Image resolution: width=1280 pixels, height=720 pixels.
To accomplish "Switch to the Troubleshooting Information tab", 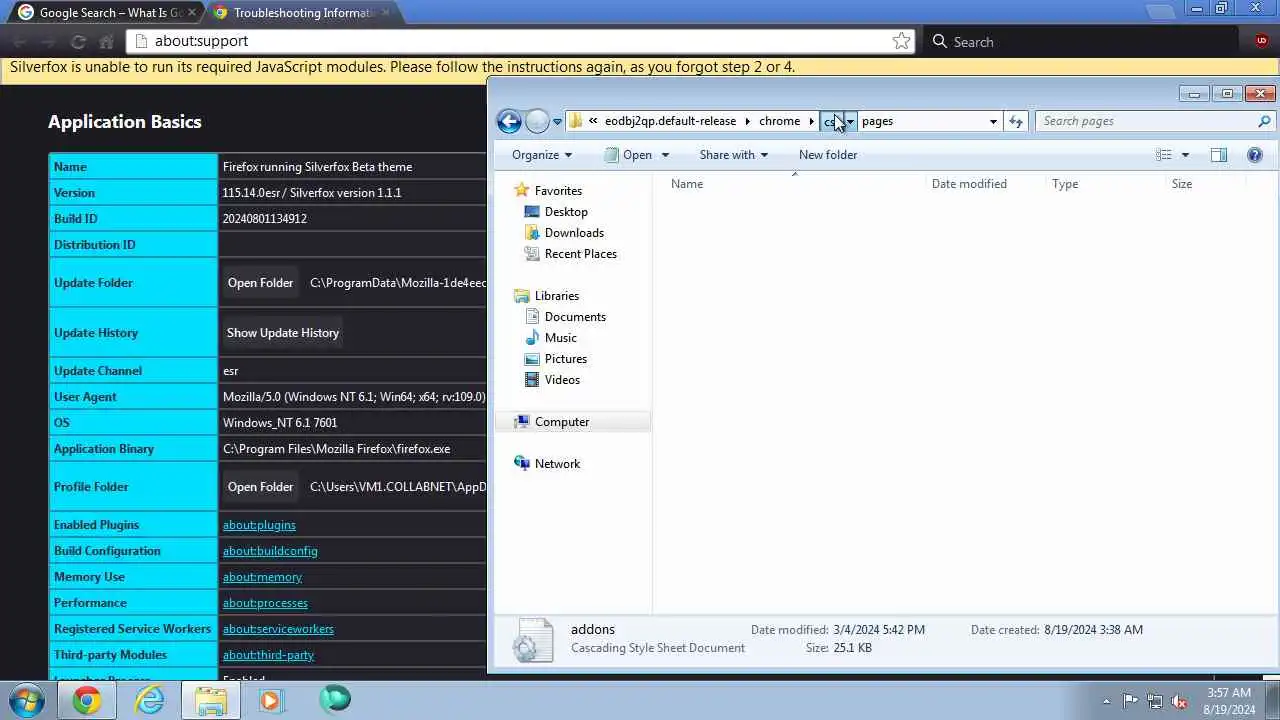I will [x=304, y=13].
